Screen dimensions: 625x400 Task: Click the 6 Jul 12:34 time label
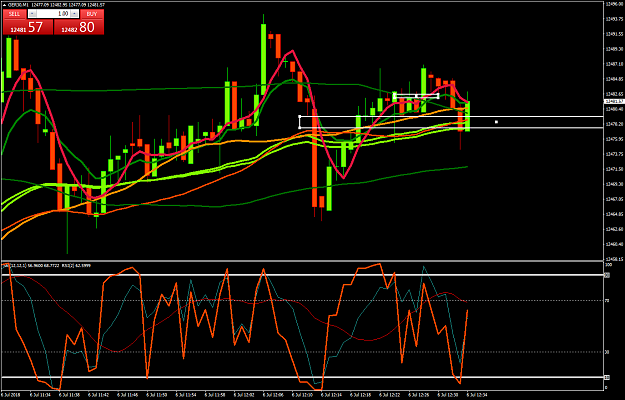pos(478,395)
